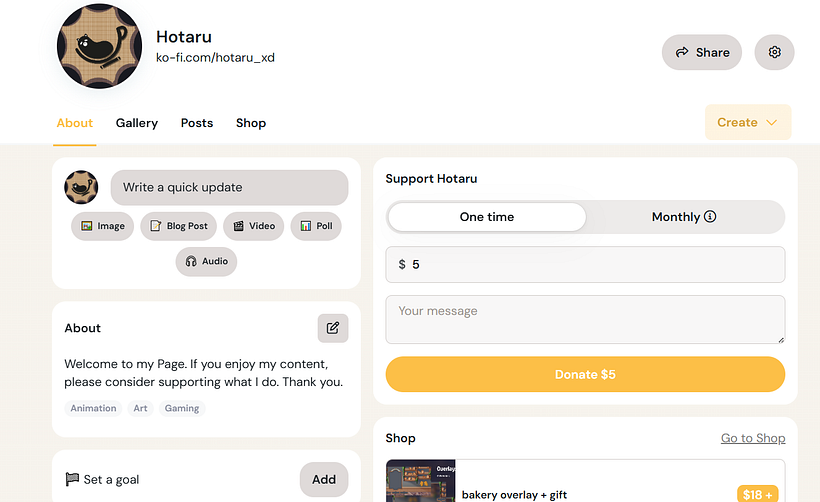The image size is (820, 502).
Task: Create a Blog Post update
Action: click(x=179, y=226)
